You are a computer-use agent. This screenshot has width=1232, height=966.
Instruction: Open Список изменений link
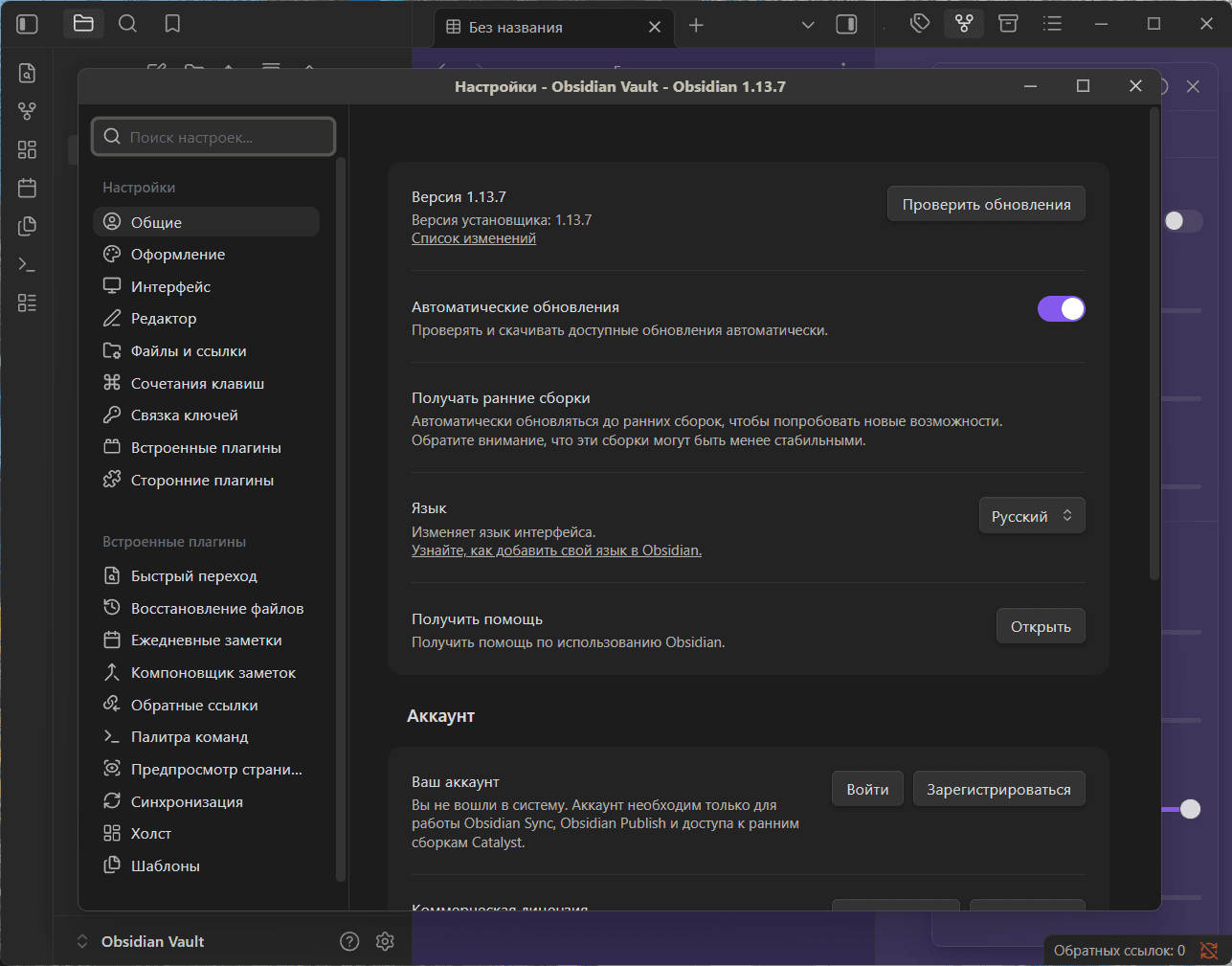(x=474, y=238)
